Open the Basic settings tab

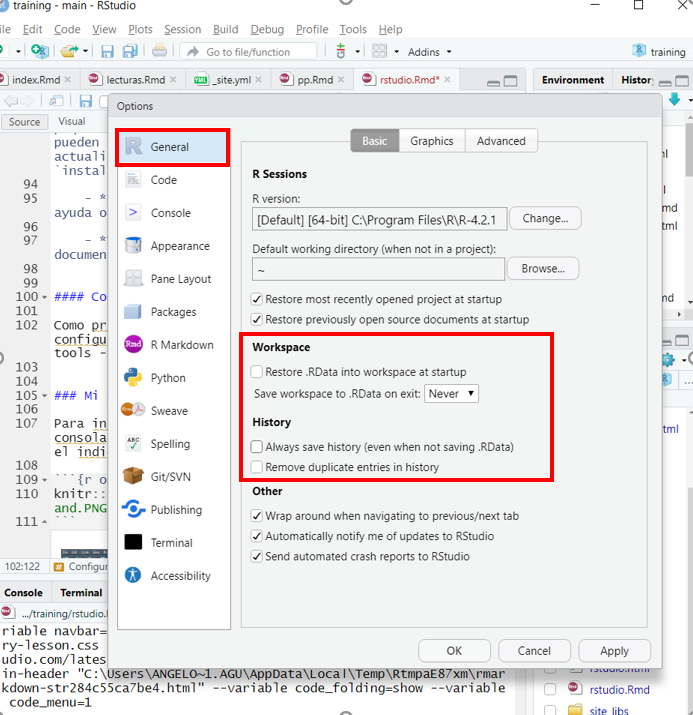pyautogui.click(x=375, y=141)
